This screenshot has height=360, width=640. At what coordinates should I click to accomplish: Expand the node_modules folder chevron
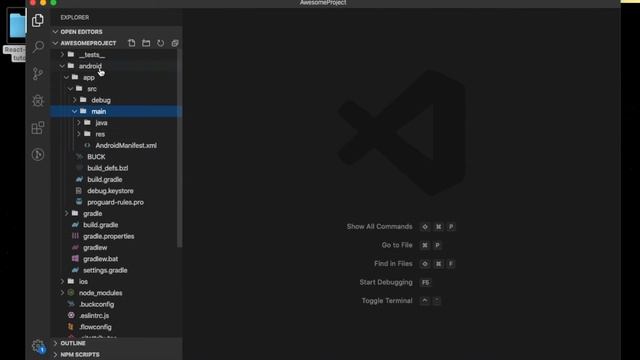click(x=62, y=293)
